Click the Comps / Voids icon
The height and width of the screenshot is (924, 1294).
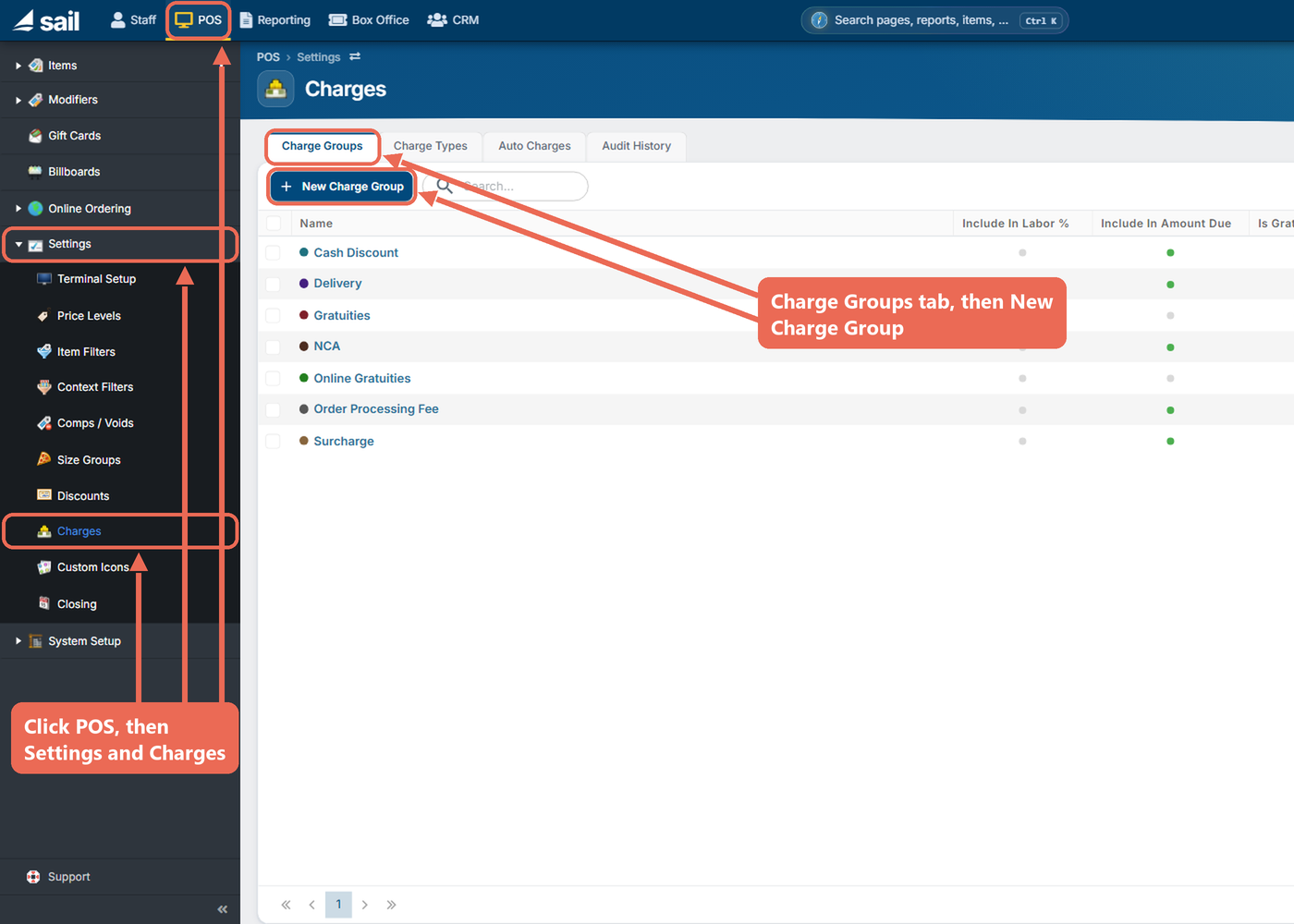pos(44,423)
